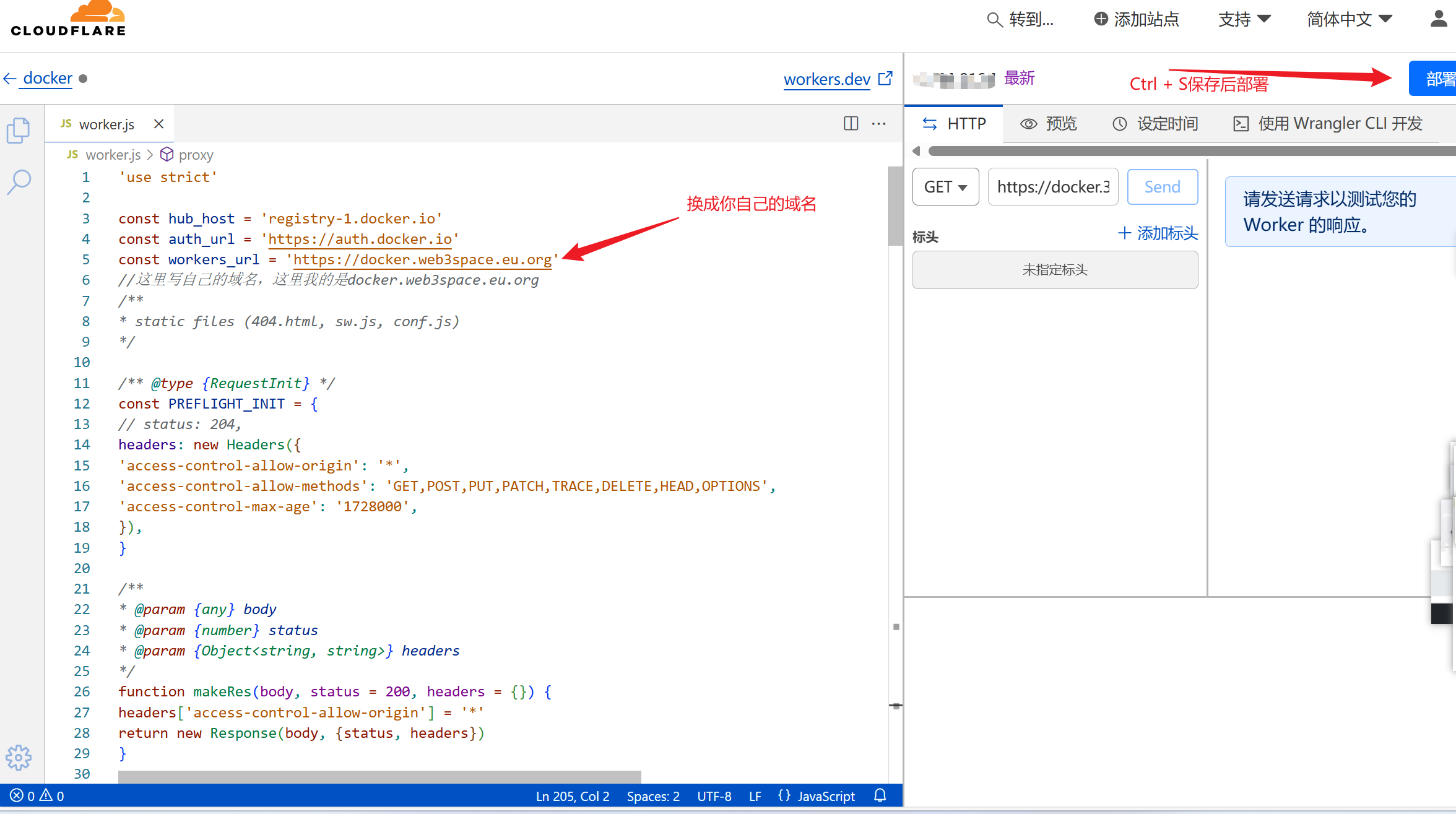Image resolution: width=1456 pixels, height=814 pixels.
Task: Close the worker.js editor tab
Action: click(x=158, y=124)
